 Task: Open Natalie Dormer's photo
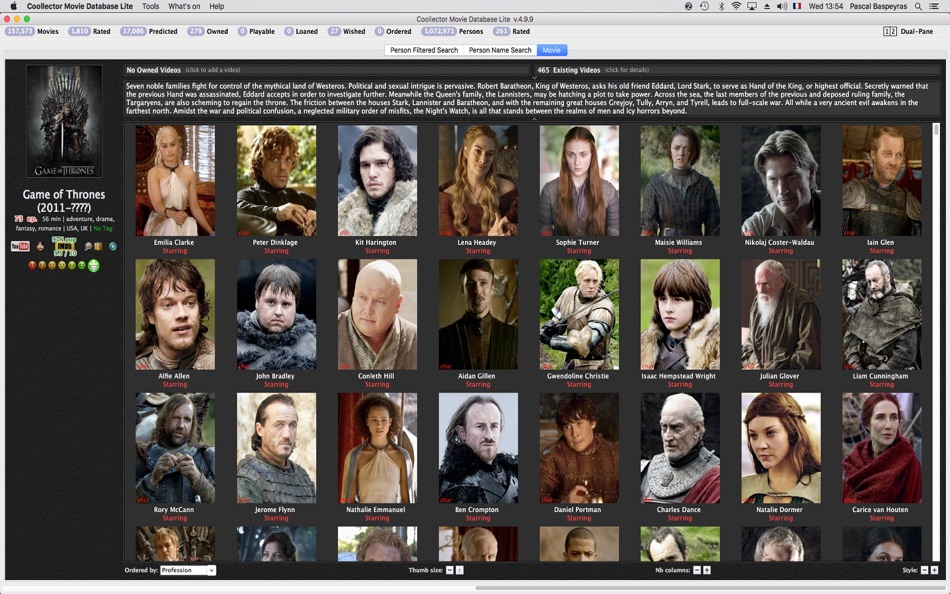click(781, 448)
